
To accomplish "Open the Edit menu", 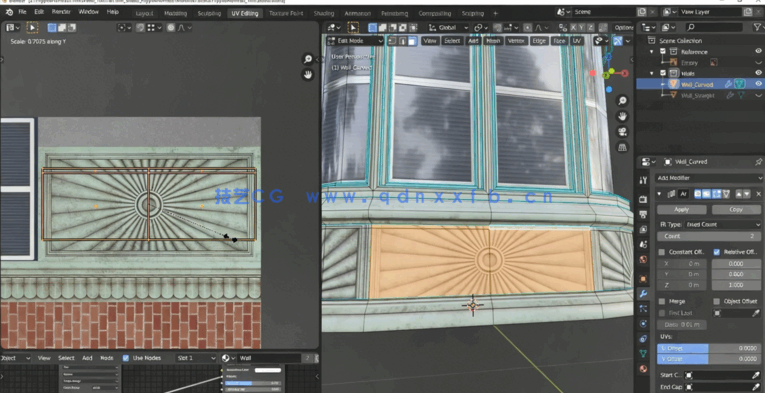I will click(39, 12).
